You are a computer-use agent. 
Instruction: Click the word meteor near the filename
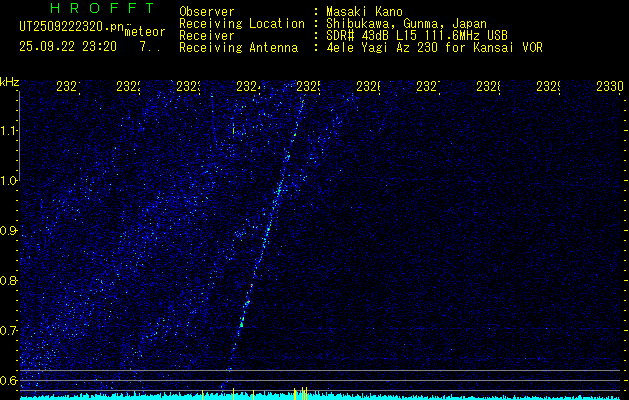(145, 32)
